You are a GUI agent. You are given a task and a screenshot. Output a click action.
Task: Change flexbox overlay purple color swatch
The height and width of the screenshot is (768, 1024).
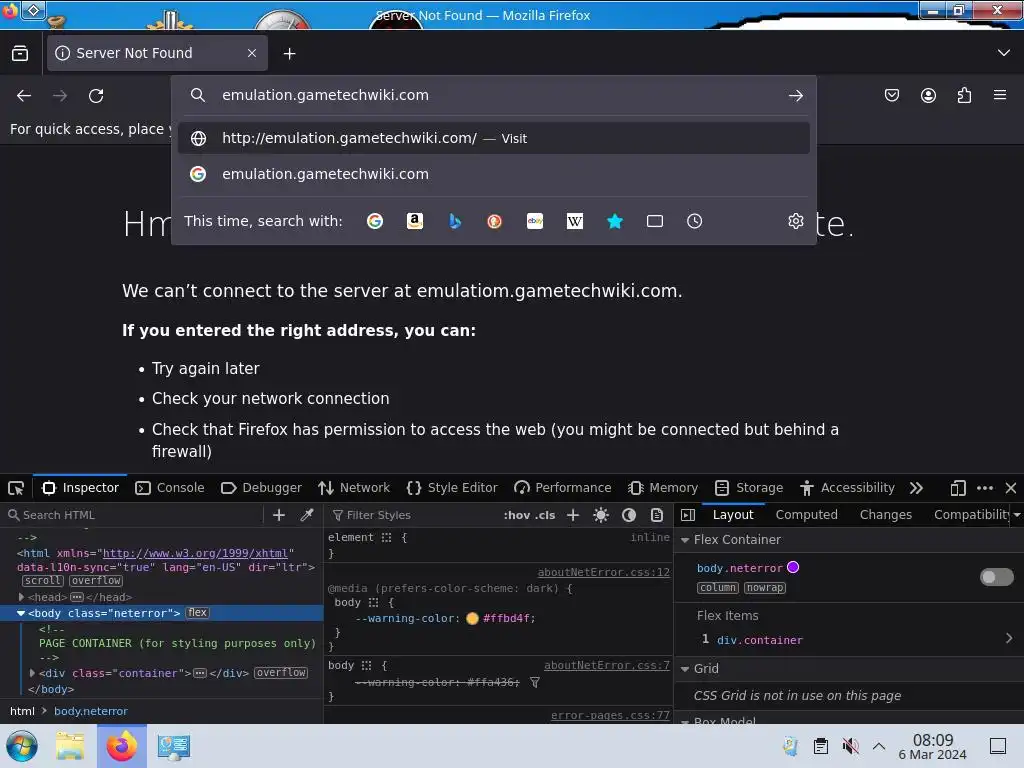[x=793, y=568]
